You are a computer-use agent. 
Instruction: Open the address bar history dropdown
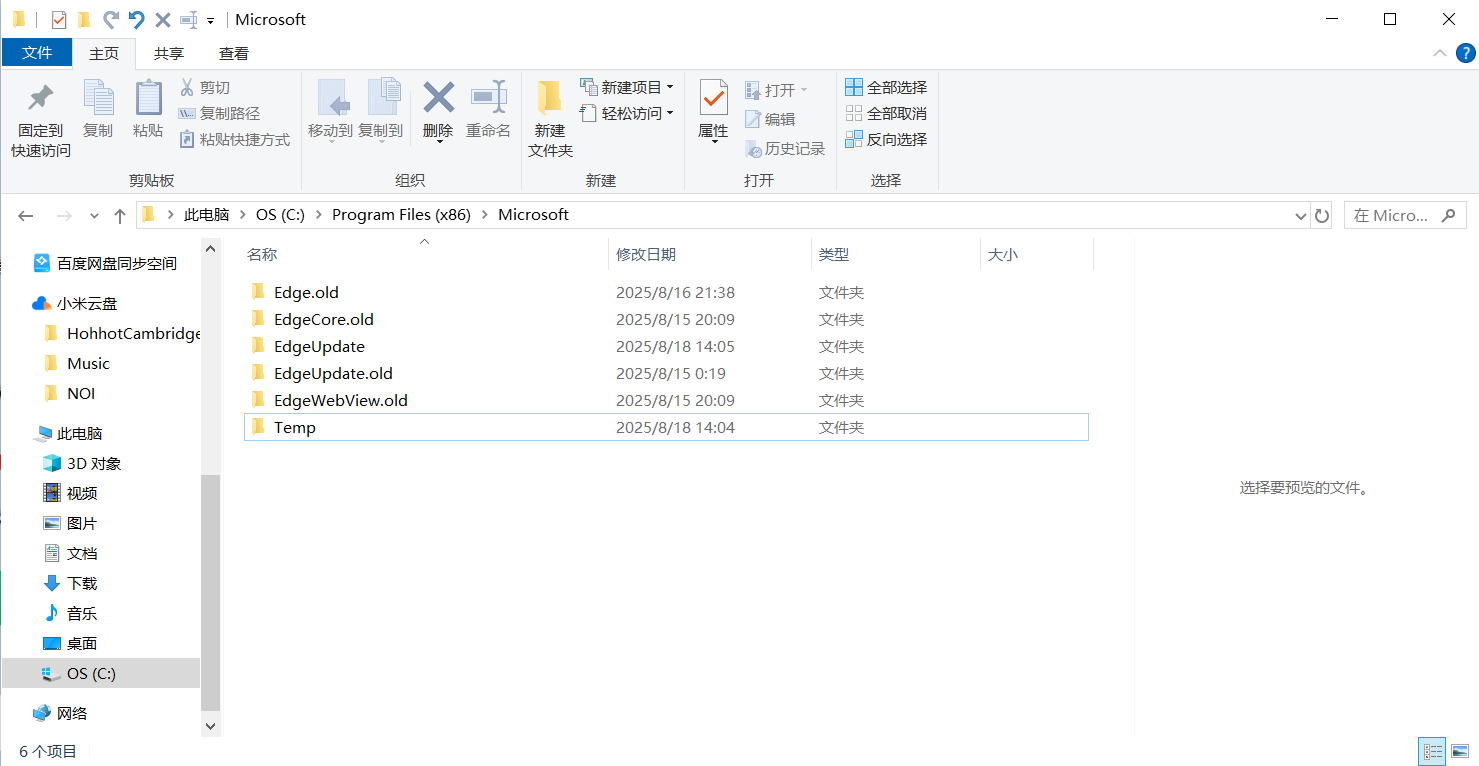[1300, 215]
